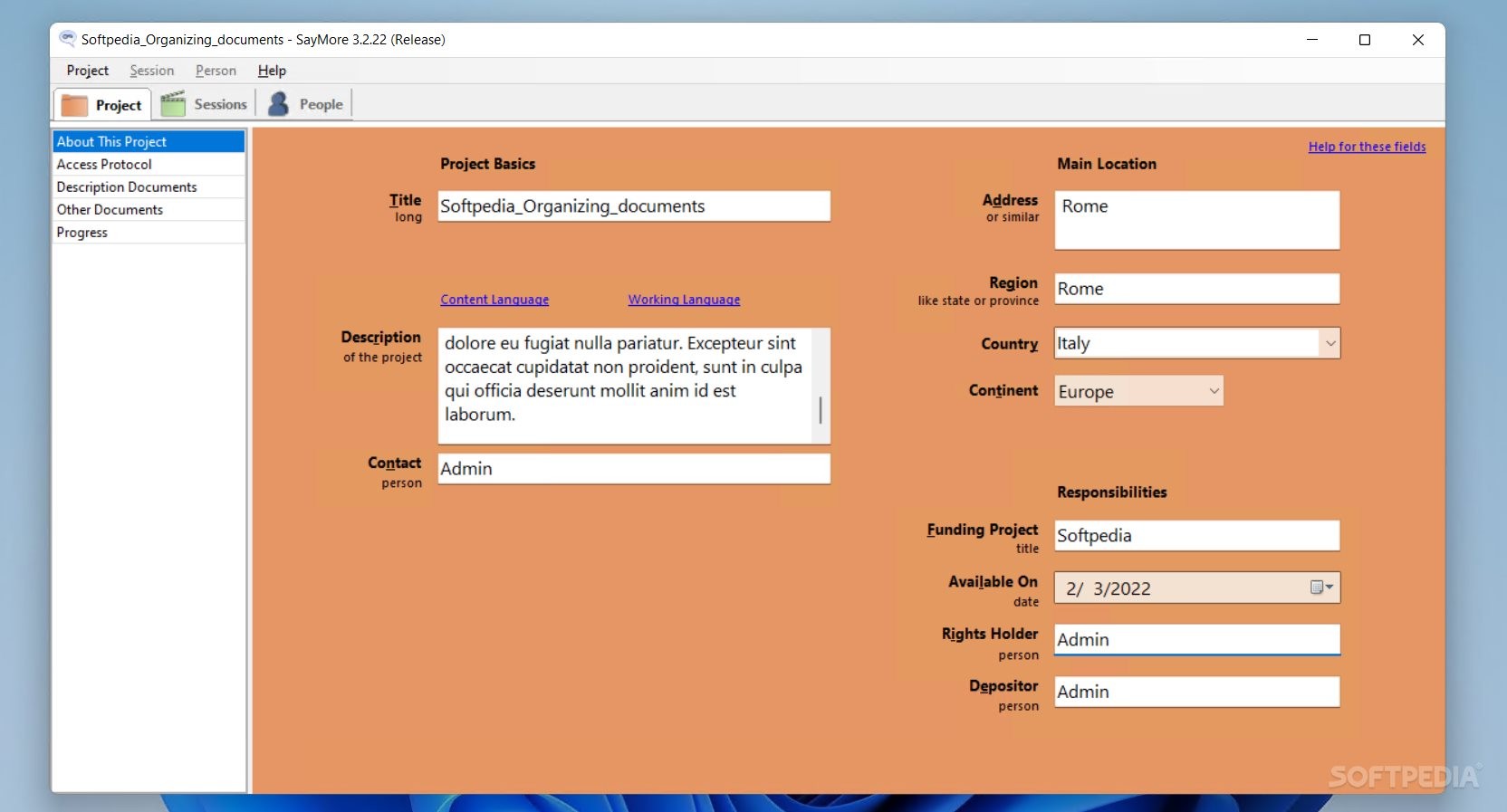1507x812 pixels.
Task: Select Progress in sidebar
Action: coord(149,232)
